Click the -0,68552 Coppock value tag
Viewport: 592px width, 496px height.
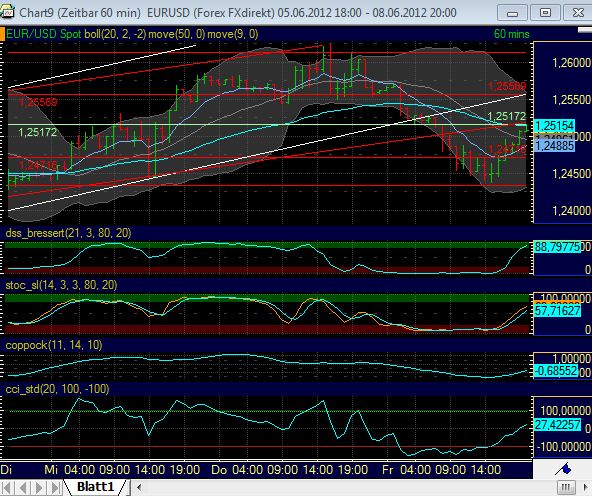point(556,371)
